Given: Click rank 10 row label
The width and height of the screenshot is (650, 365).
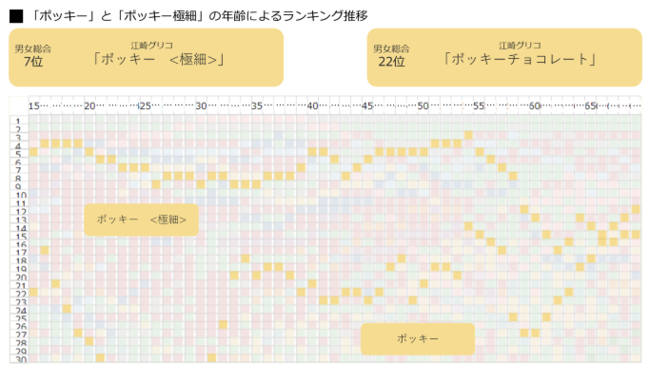Looking at the screenshot, I should coord(21,195).
